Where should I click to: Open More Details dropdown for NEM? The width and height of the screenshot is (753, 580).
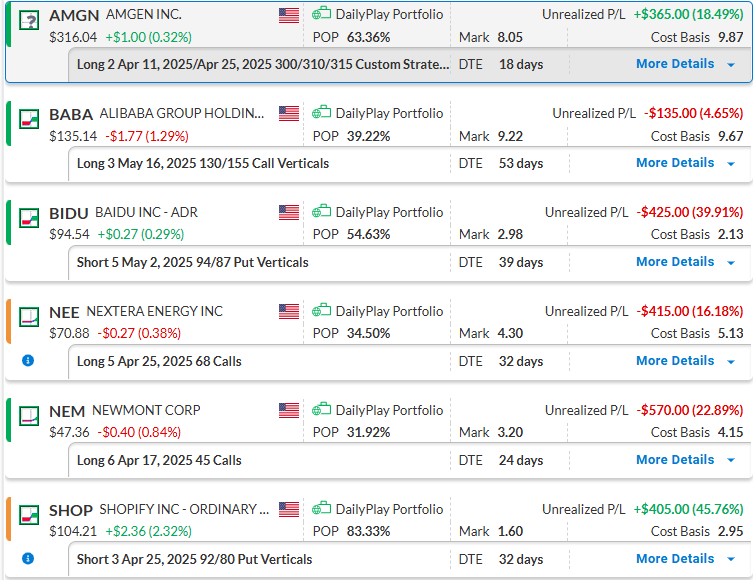coord(685,460)
